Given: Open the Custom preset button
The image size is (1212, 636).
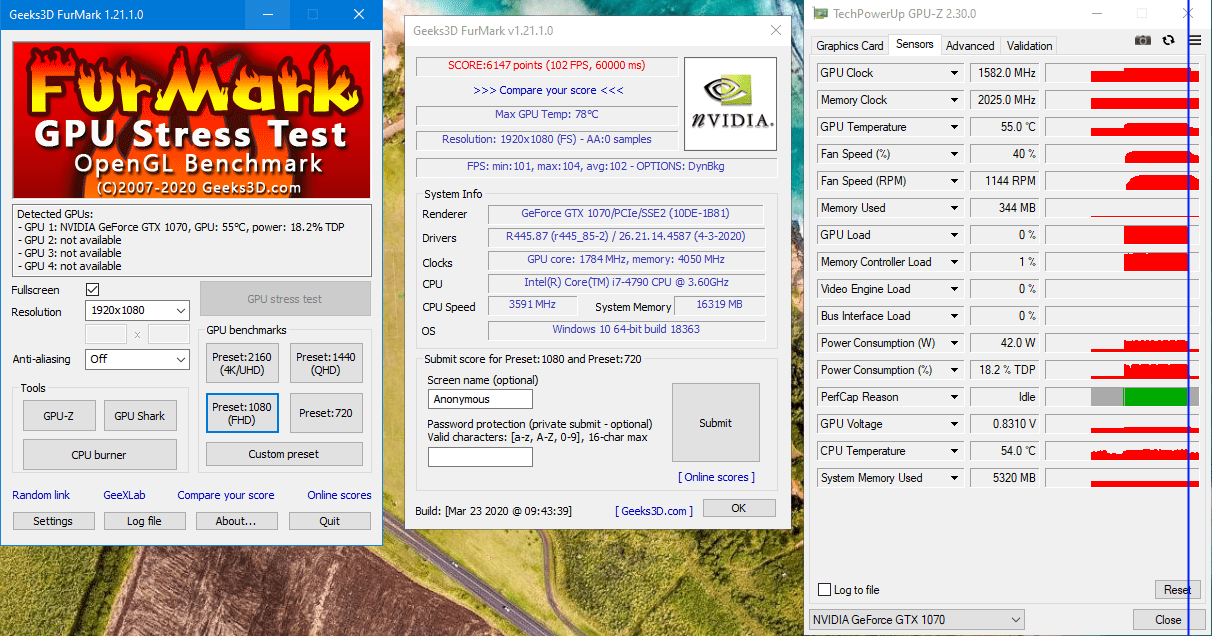Looking at the screenshot, I should click(284, 454).
